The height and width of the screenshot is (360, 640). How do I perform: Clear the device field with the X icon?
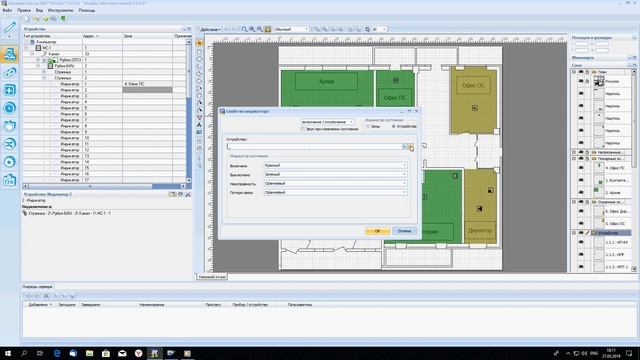pos(404,147)
